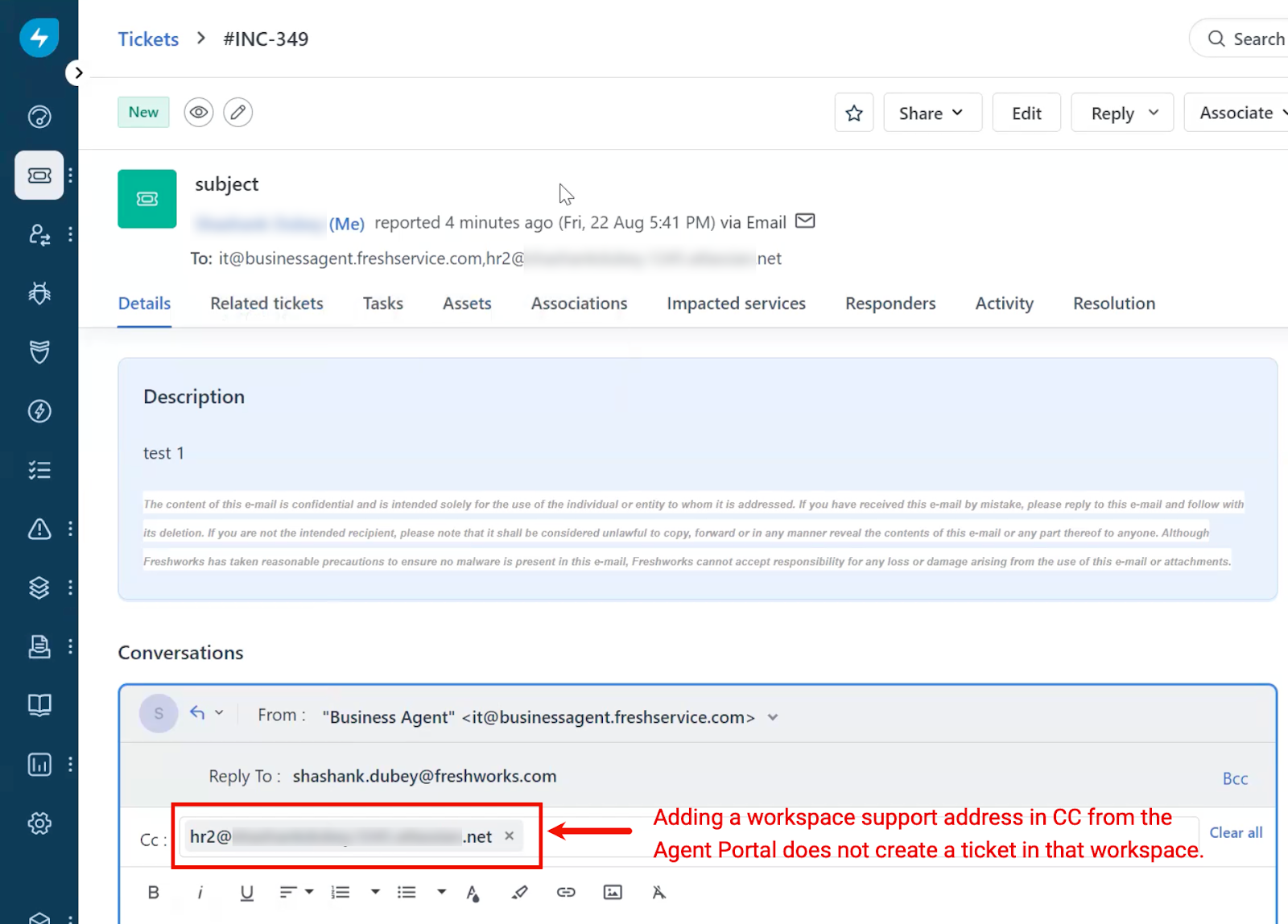1288x924 pixels.
Task: Expand the From address dropdown
Action: (x=773, y=717)
